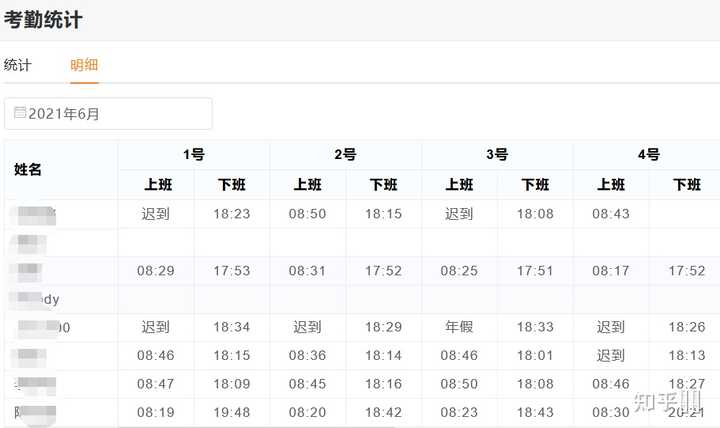This screenshot has height=428, width=720.
Task: Click the calendar icon in date picker
Action: pyautogui.click(x=20, y=113)
